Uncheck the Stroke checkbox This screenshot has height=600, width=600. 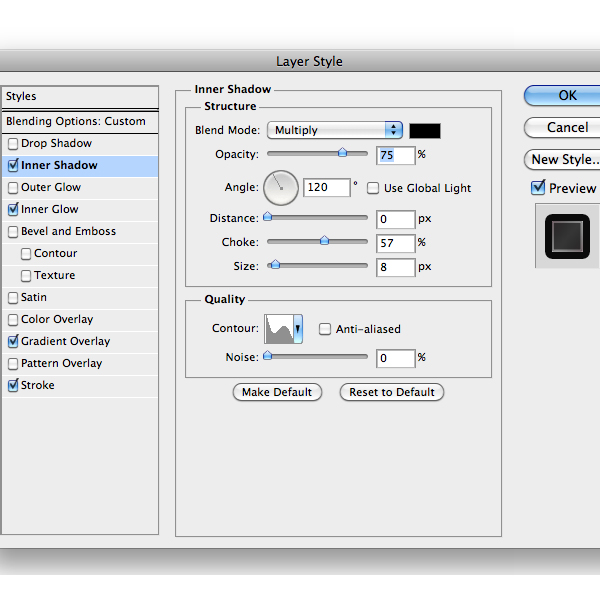pyautogui.click(x=13, y=386)
